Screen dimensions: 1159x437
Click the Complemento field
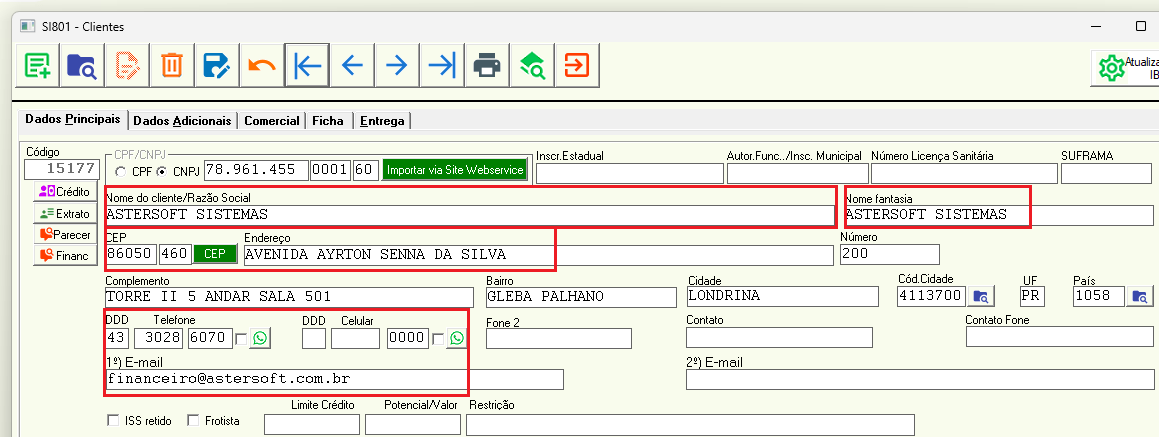click(289, 297)
